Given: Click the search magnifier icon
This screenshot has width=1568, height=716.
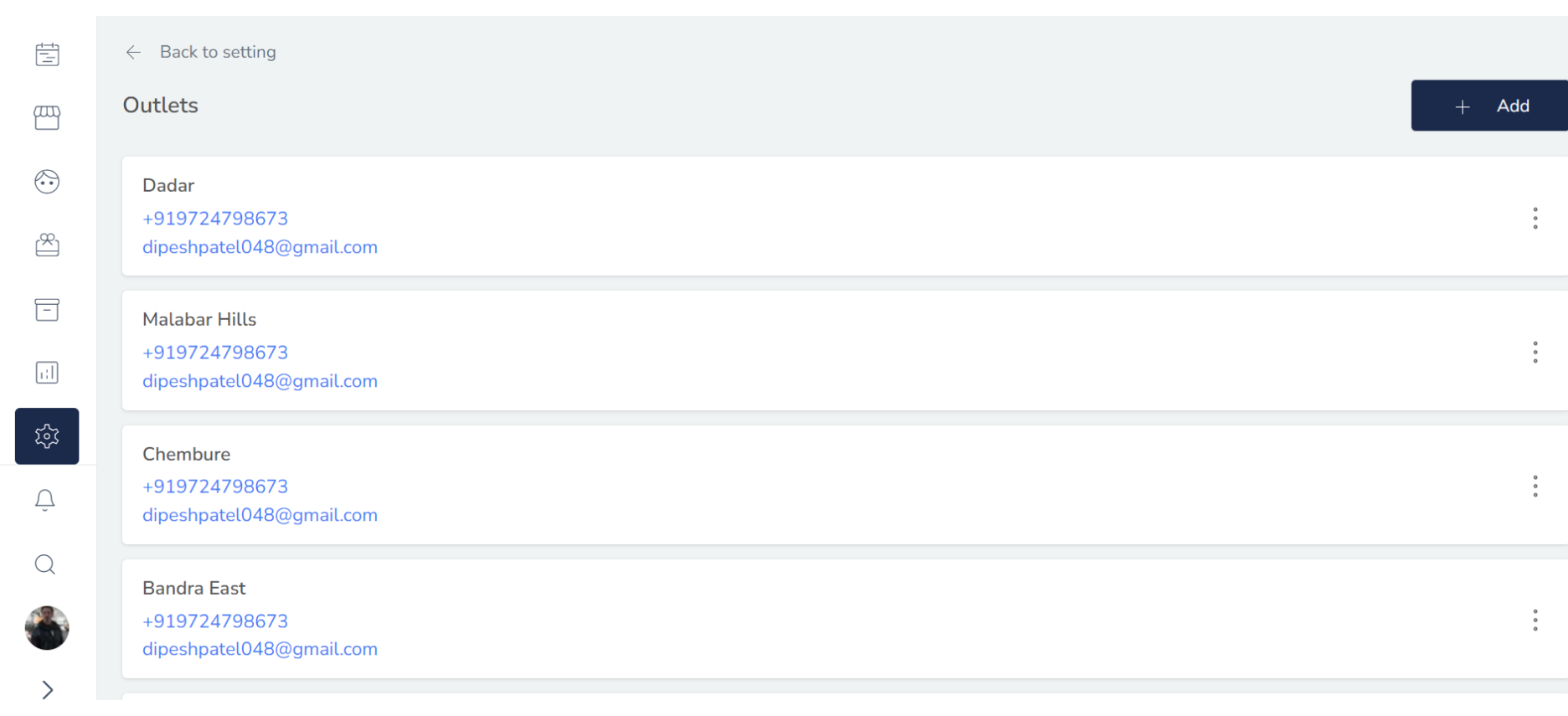Looking at the screenshot, I should tap(44, 564).
